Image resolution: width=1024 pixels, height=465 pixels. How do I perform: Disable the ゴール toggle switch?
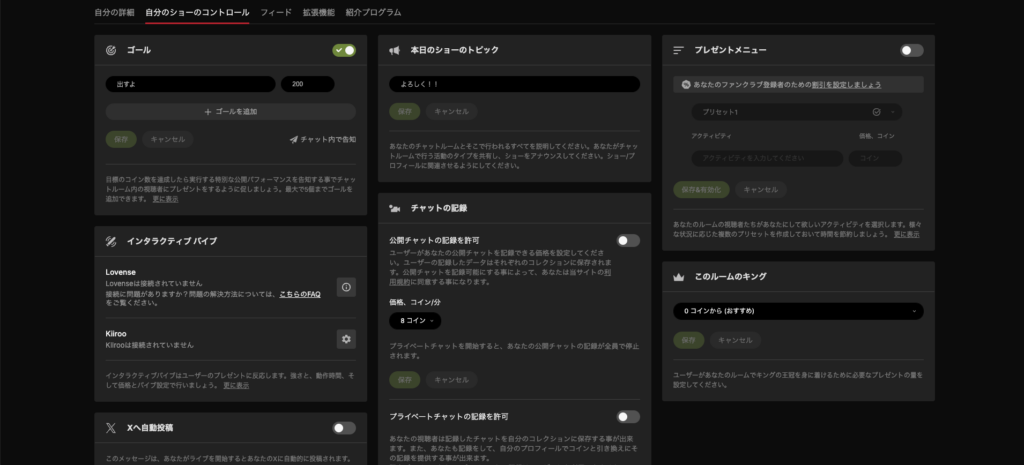[344, 50]
